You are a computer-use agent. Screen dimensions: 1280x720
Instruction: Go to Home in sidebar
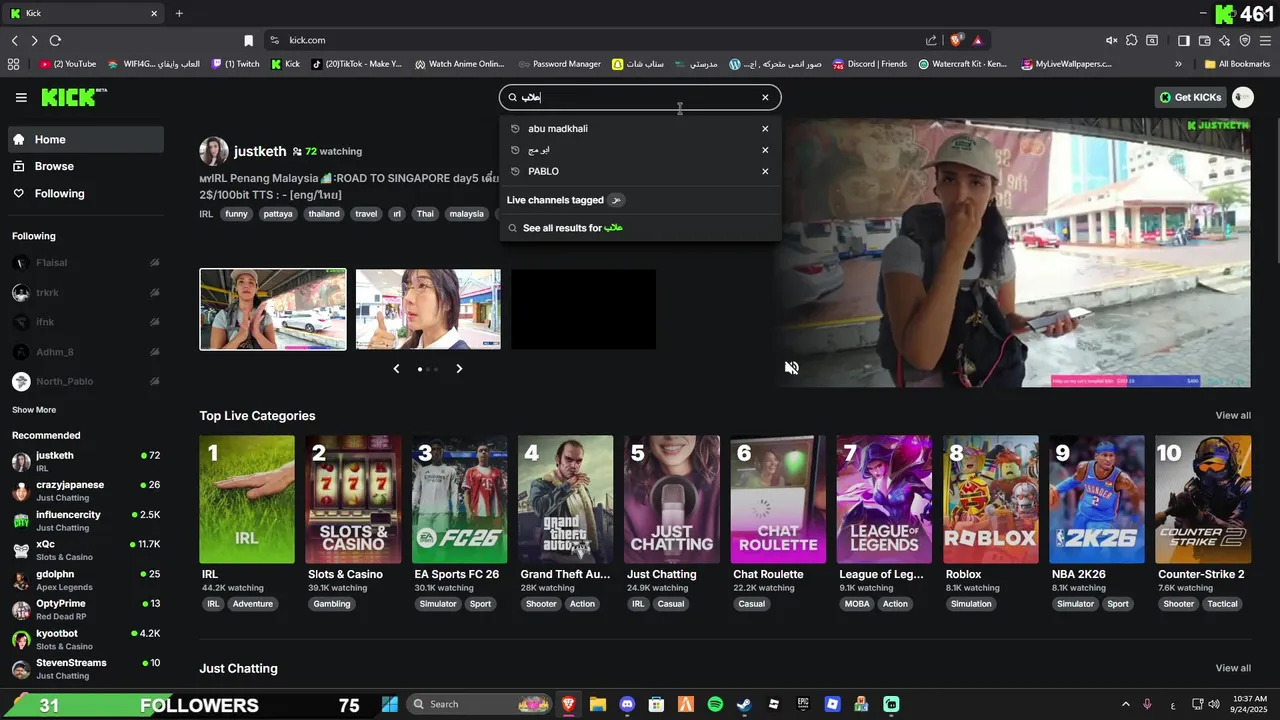point(85,140)
